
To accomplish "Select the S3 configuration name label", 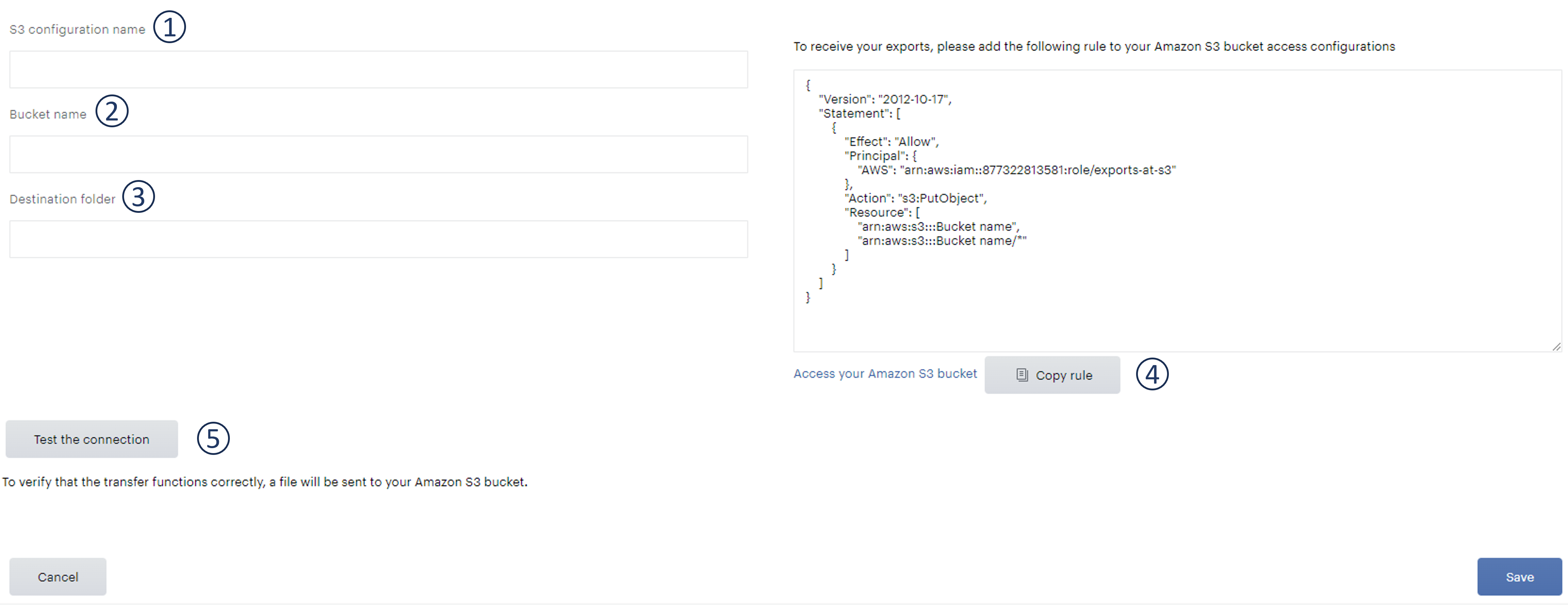I will click(x=77, y=29).
